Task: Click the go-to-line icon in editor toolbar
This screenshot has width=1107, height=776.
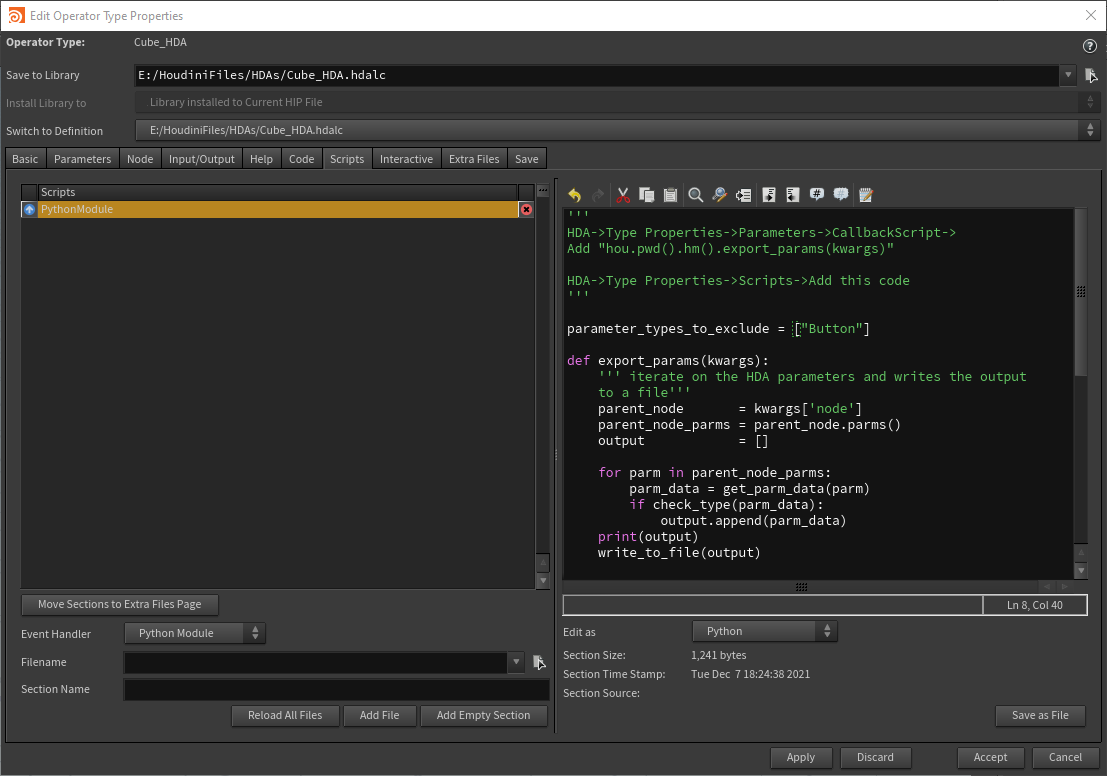Action: click(743, 195)
